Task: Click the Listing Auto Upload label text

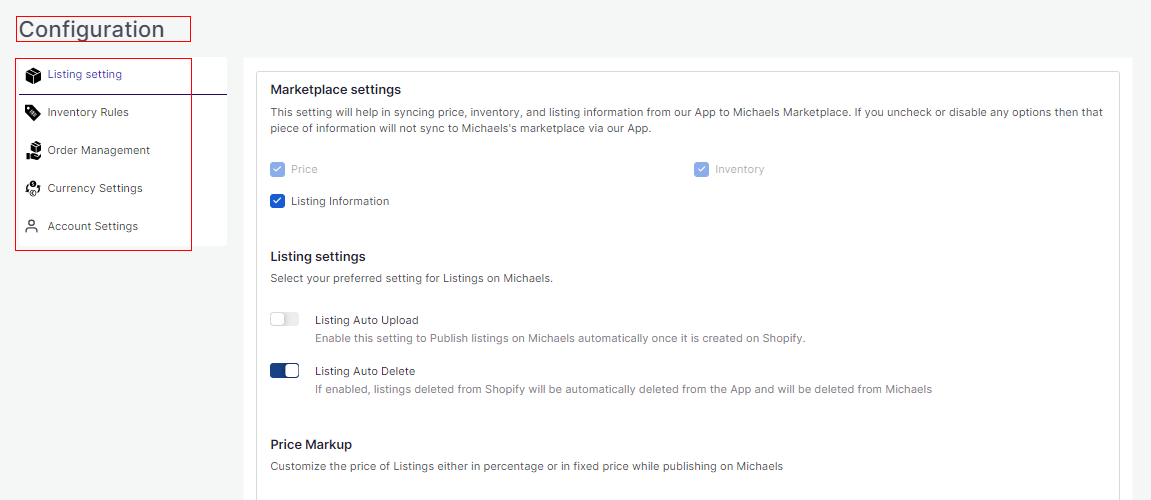Action: point(366,321)
